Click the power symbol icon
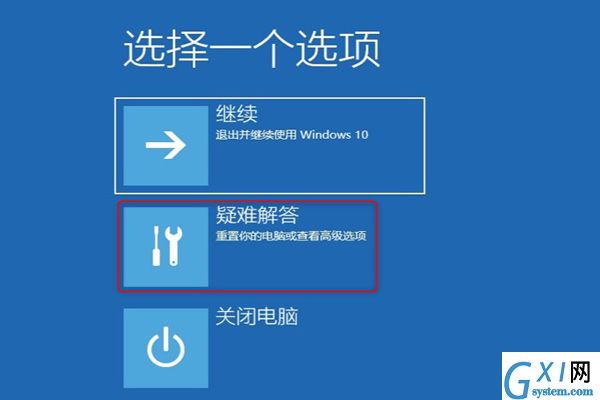Image resolution: width=600 pixels, height=400 pixels. click(x=166, y=346)
